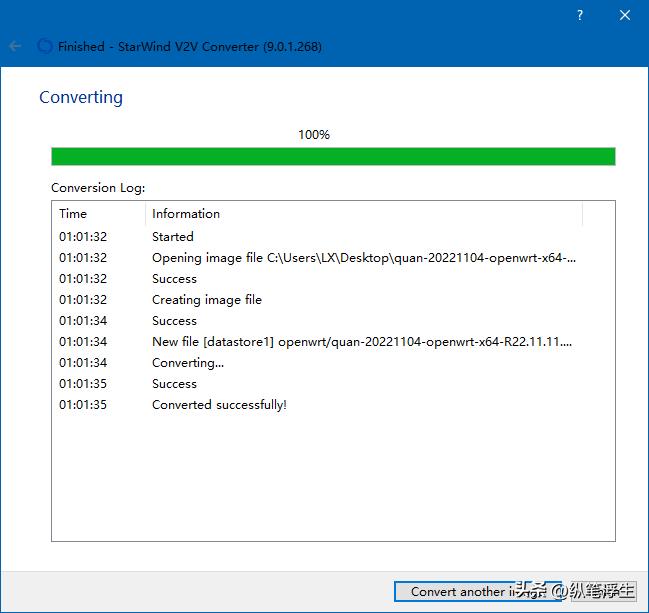Select the "Started" log entry

click(173, 237)
